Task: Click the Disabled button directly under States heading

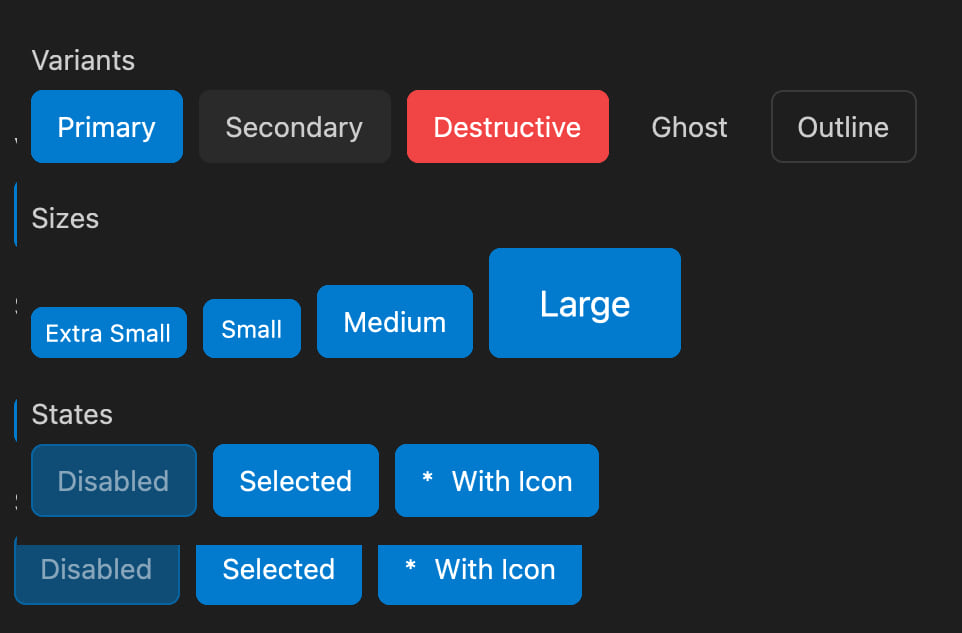Action: [113, 481]
